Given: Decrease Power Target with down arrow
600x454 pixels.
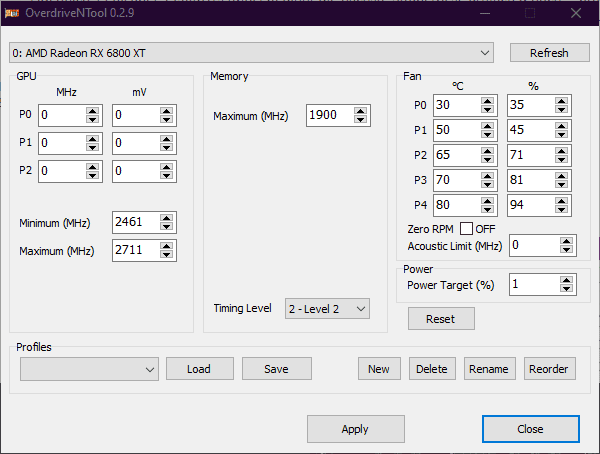Looking at the screenshot, I should (x=566, y=289).
